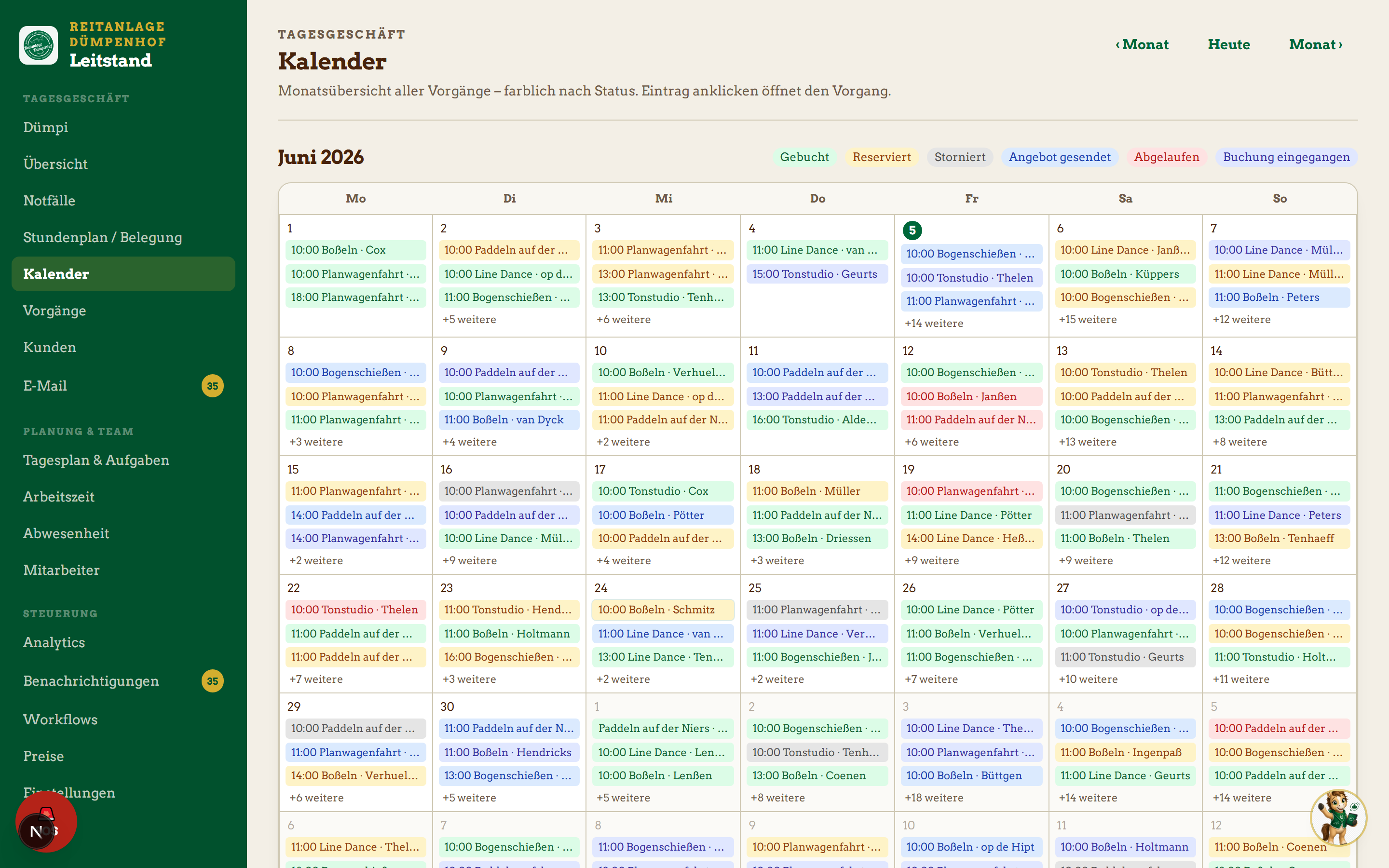Select today's highlighted date 5
Viewport: 1389px width, 868px height.
point(912,230)
